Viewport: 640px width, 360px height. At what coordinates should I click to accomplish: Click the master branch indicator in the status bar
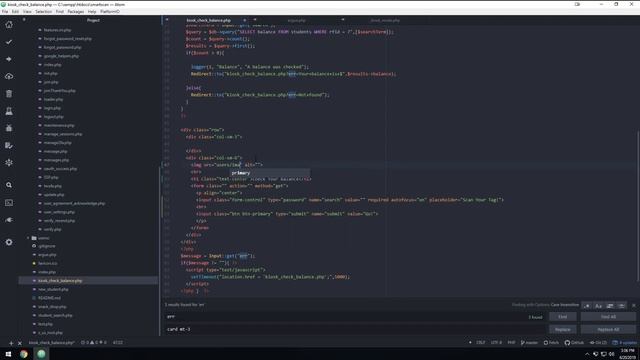[529, 343]
